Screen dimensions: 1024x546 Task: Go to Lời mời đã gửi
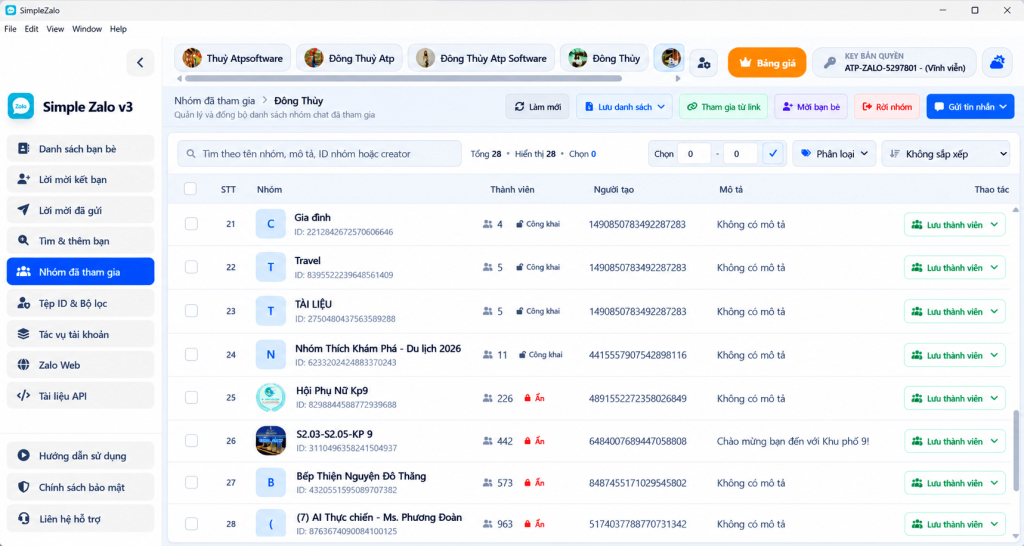click(x=80, y=210)
